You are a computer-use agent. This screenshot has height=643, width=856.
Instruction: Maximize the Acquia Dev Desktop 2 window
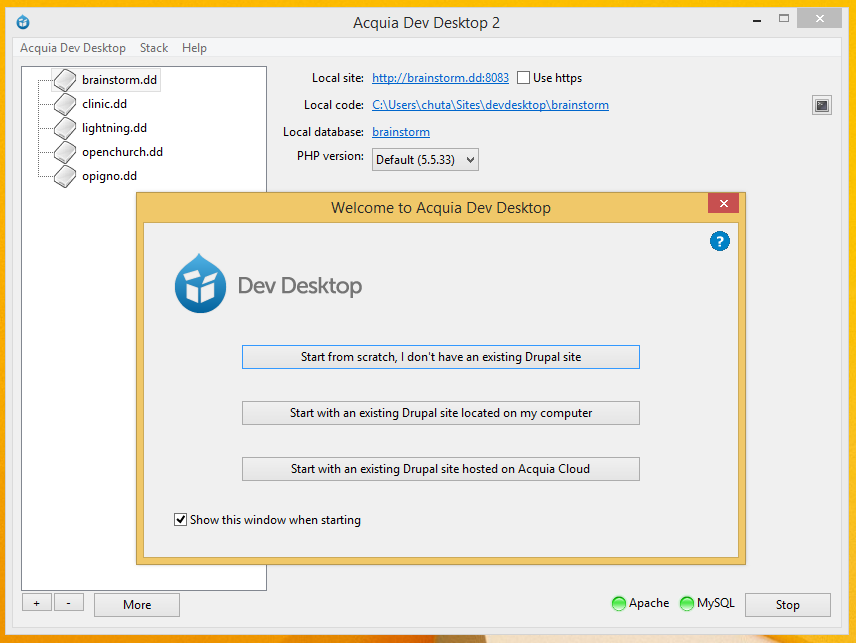[x=784, y=19]
